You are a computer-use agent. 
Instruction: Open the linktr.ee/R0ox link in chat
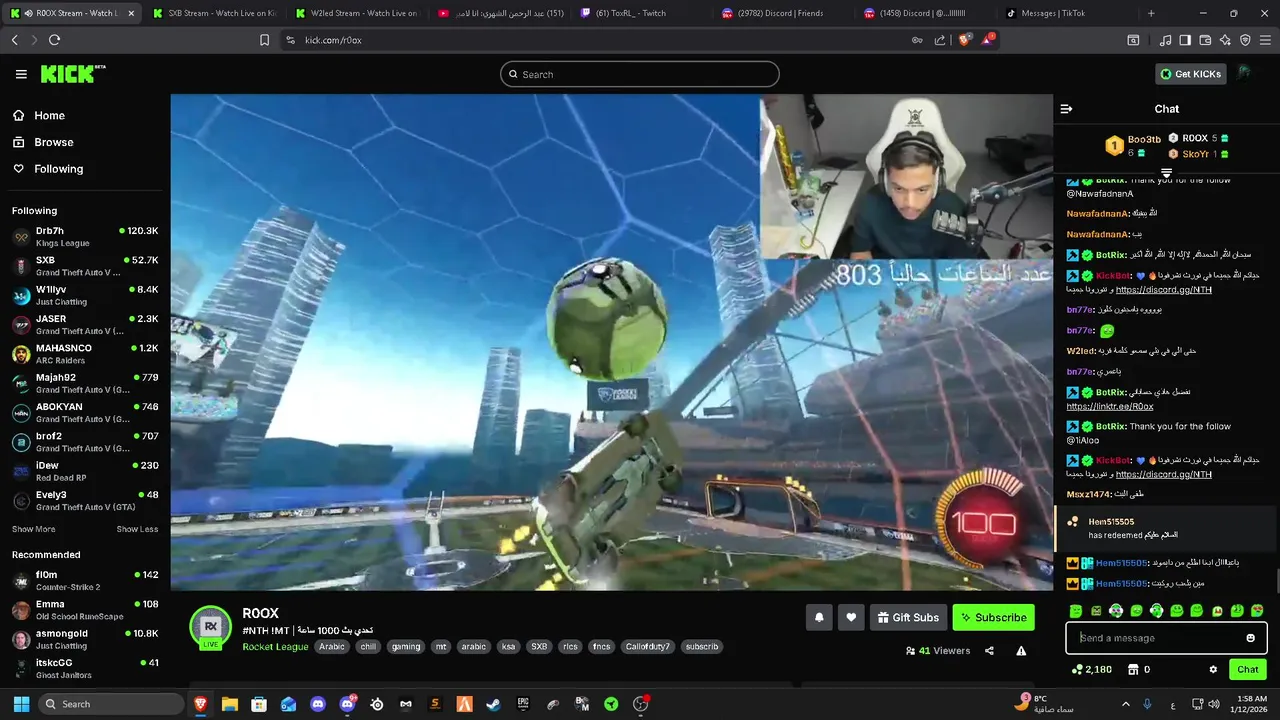click(x=1110, y=407)
